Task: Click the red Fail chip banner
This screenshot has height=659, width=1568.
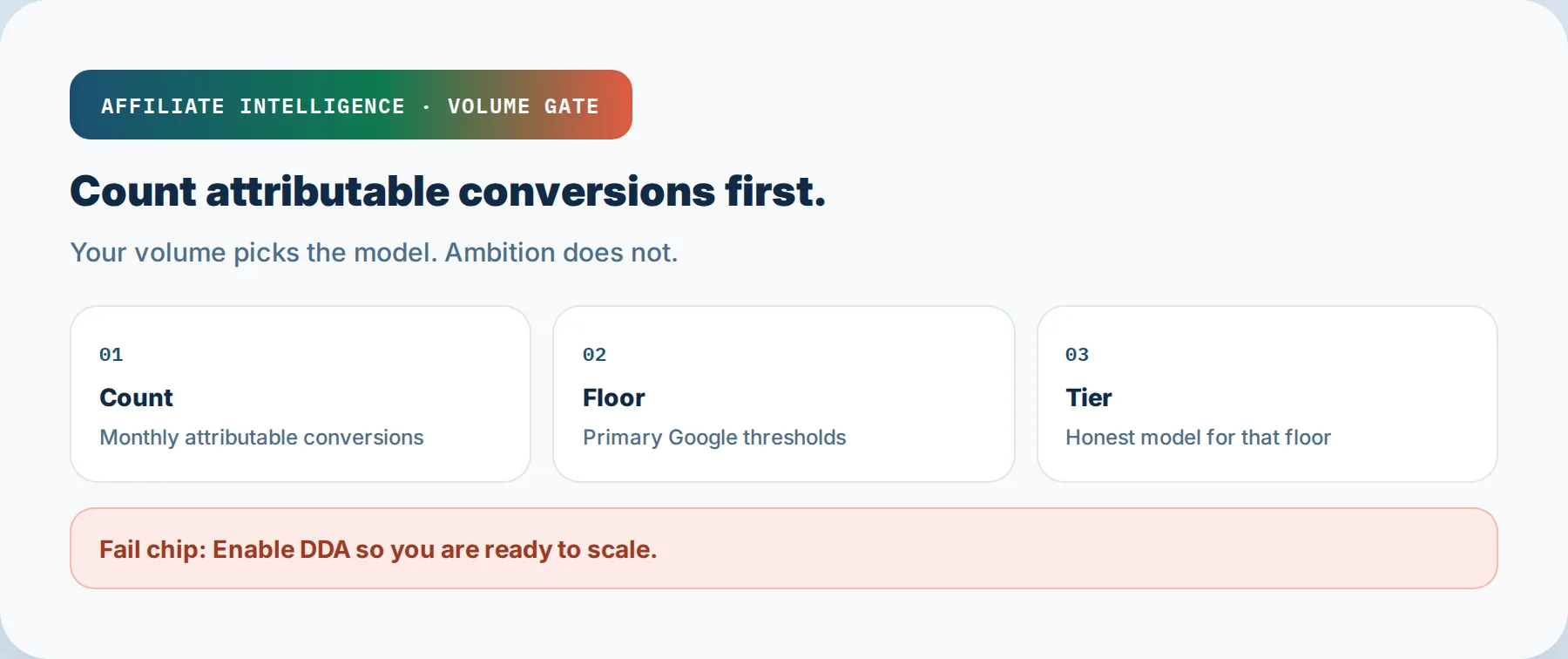Action: click(x=784, y=548)
